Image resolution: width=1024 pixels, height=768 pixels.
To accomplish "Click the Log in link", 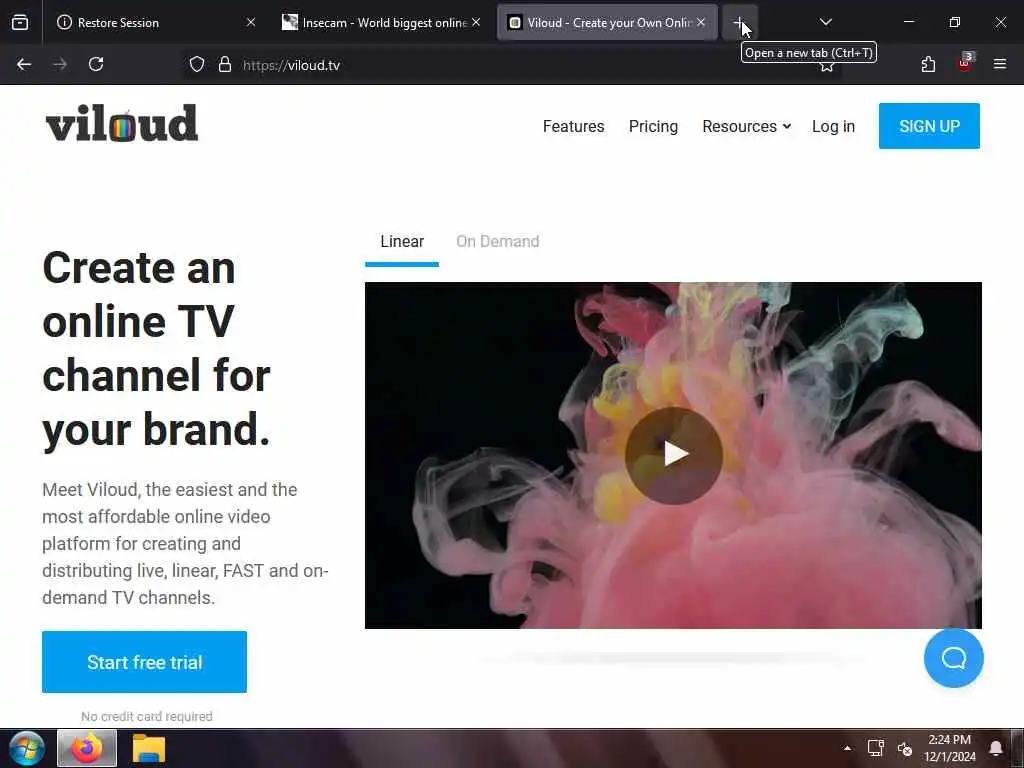I will coord(833,126).
